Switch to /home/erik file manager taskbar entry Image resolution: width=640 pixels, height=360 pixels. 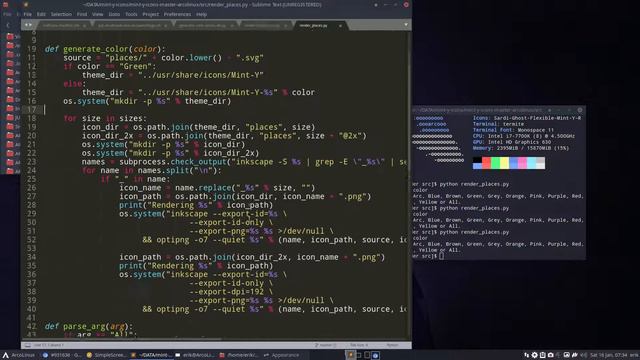[239, 355]
